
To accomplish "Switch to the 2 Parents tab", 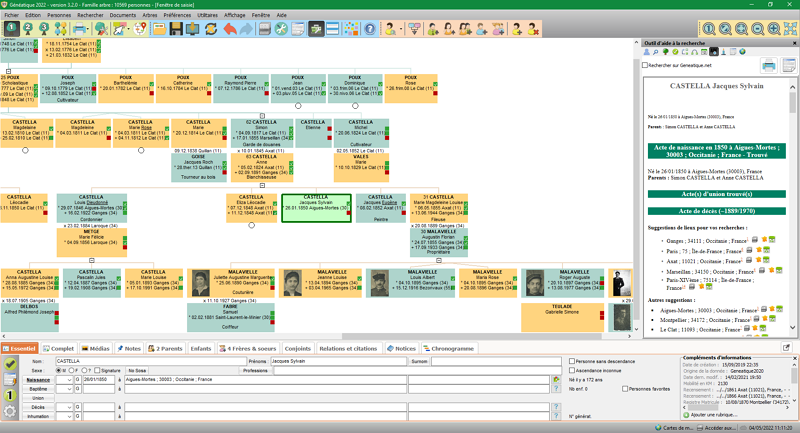I will click(x=165, y=348).
